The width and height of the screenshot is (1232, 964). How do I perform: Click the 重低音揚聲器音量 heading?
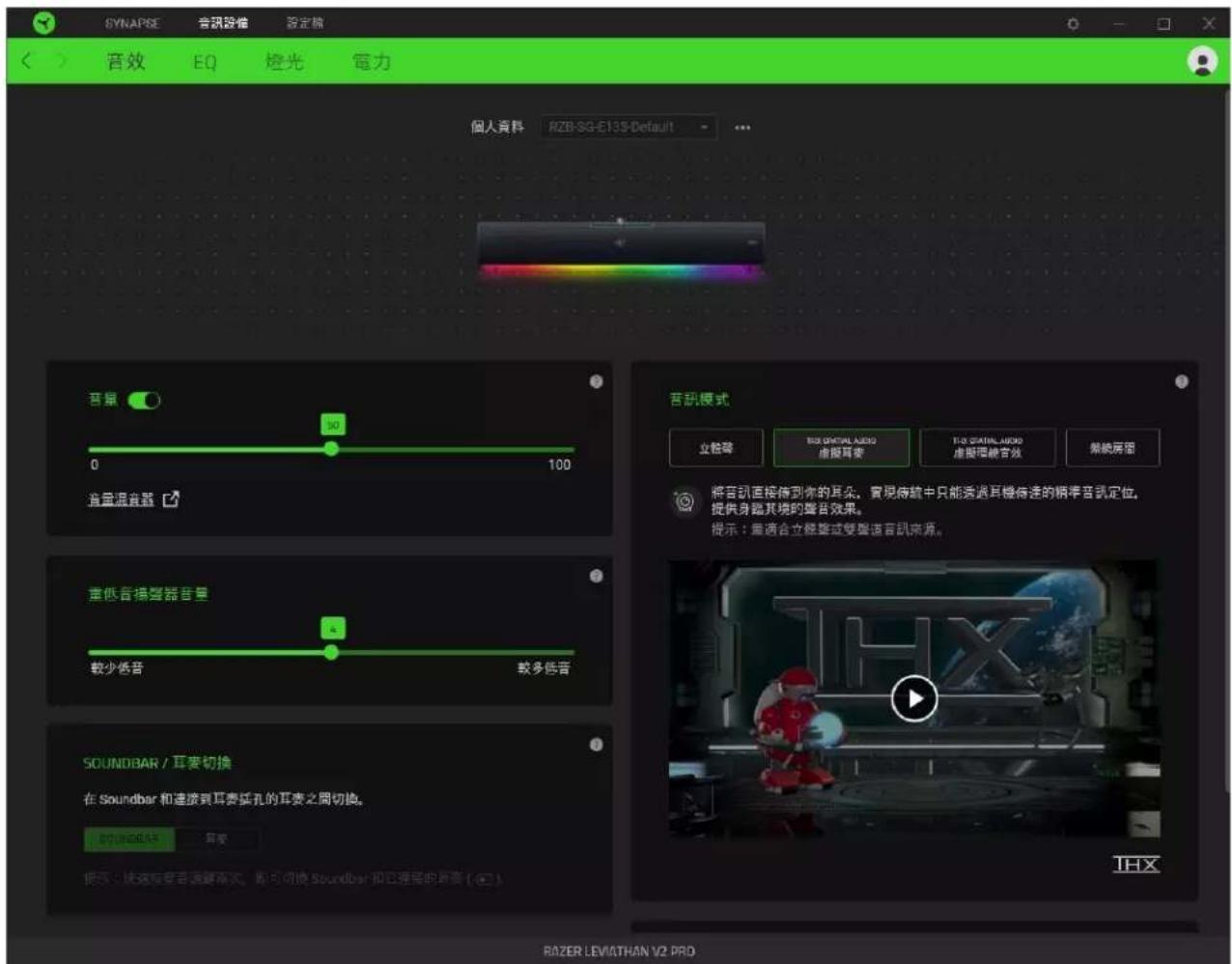pos(148,594)
